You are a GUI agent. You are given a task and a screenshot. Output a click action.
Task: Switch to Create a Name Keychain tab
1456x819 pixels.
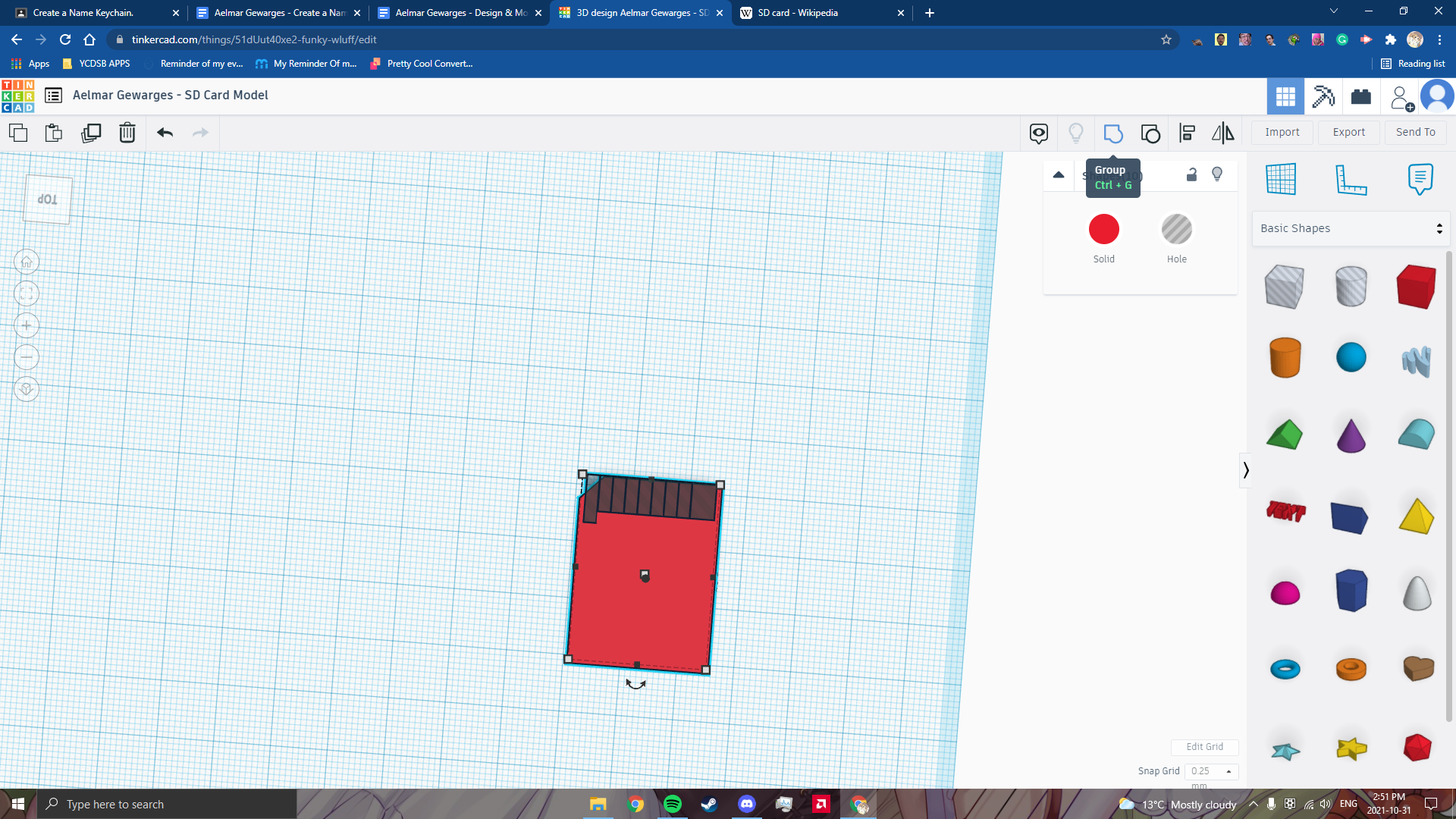pos(97,13)
